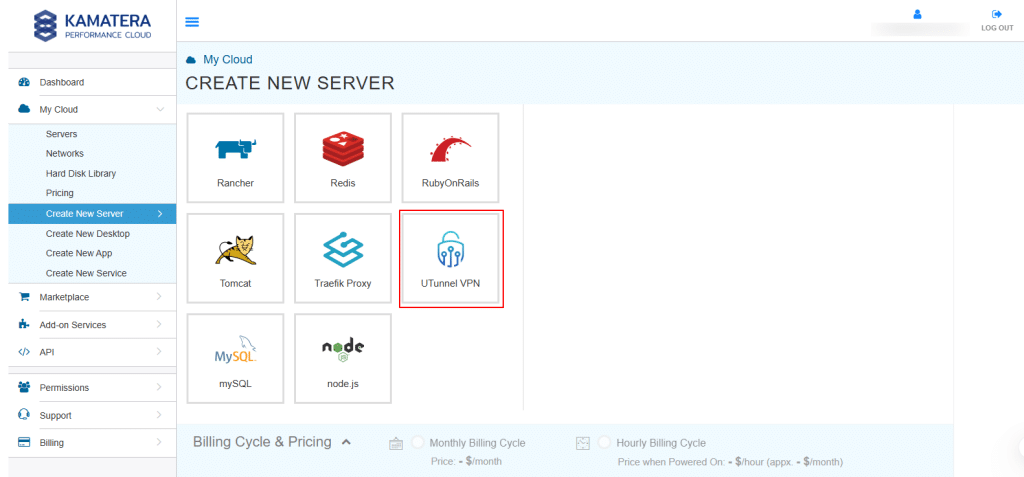1024x477 pixels.
Task: Click the monthly billing calendar icon
Action: coord(396,444)
